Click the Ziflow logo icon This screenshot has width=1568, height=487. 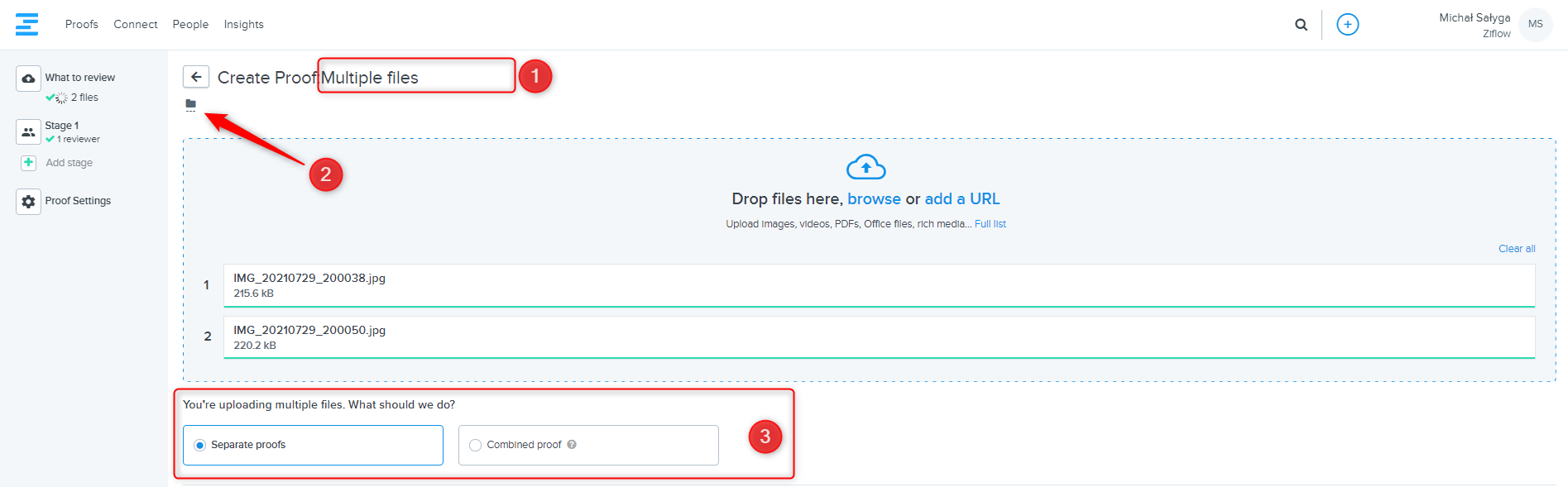[26, 24]
